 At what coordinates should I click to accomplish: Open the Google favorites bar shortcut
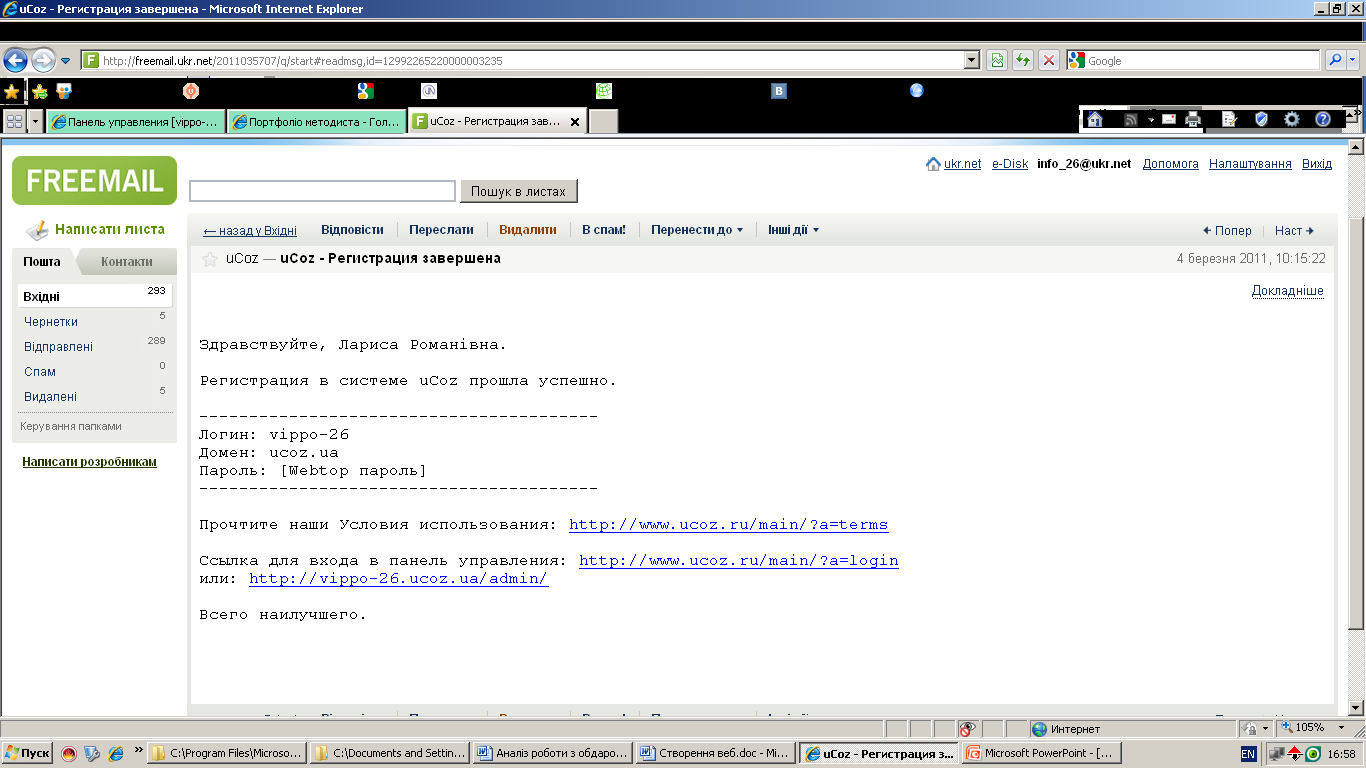[x=365, y=91]
